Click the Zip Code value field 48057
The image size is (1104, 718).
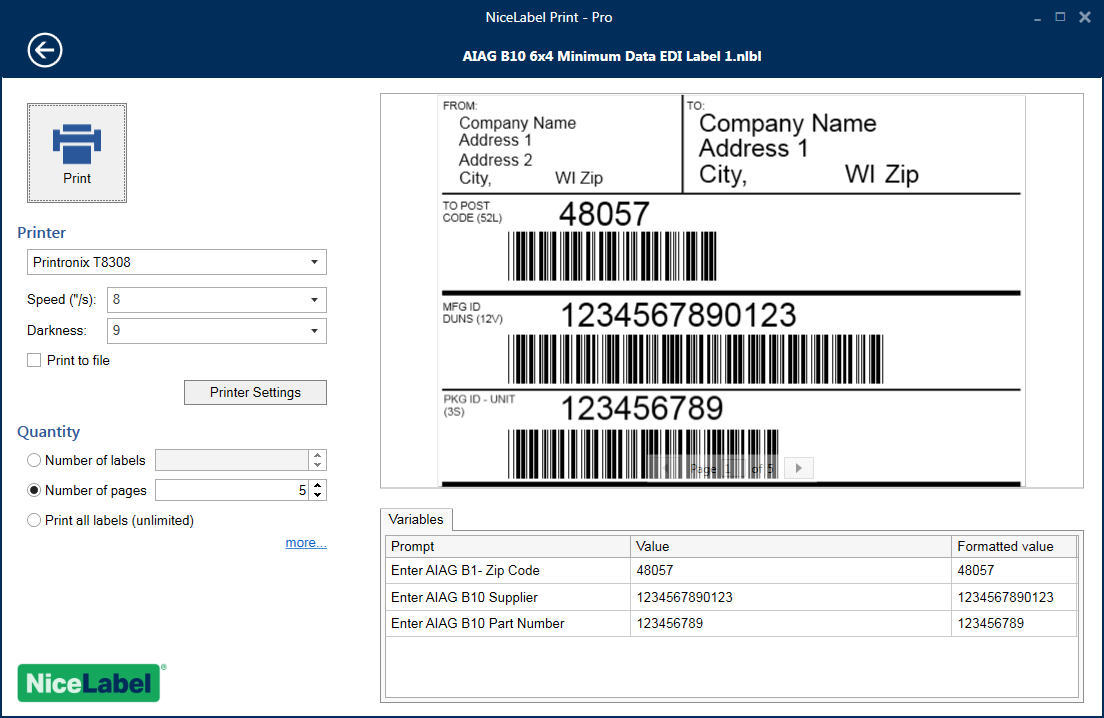coord(790,570)
